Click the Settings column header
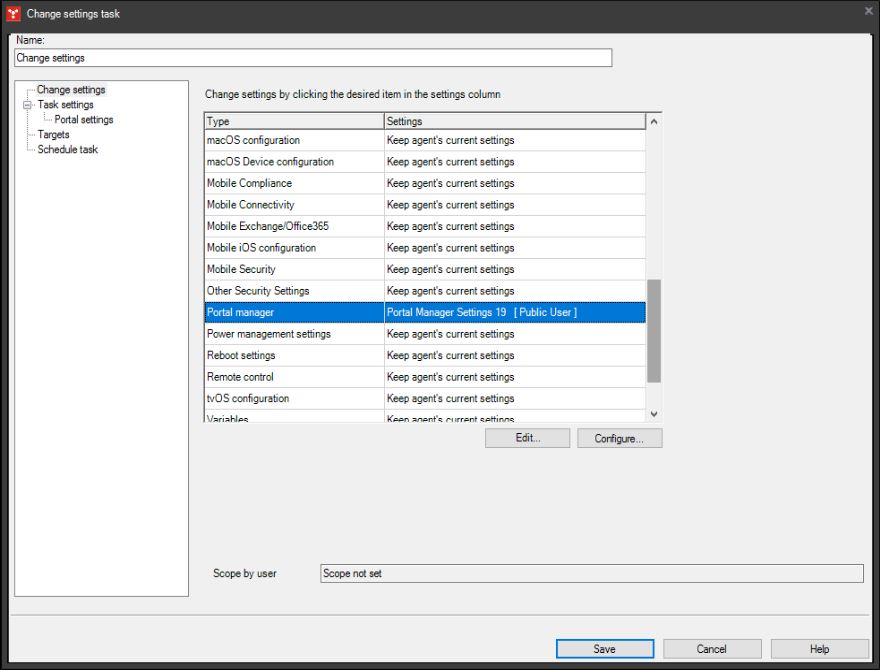 [x=514, y=121]
